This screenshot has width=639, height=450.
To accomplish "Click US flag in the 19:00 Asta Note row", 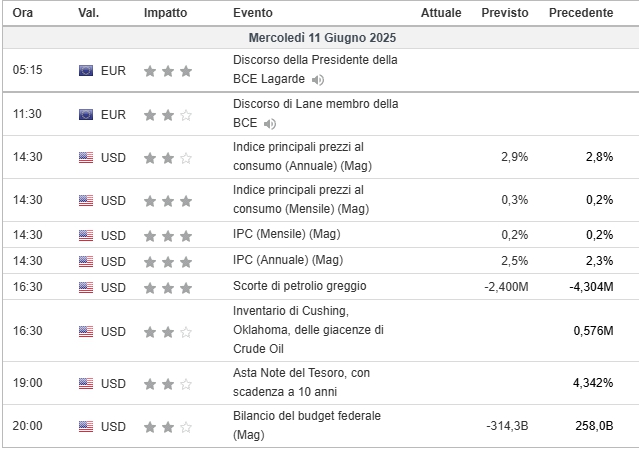I will pos(86,384).
